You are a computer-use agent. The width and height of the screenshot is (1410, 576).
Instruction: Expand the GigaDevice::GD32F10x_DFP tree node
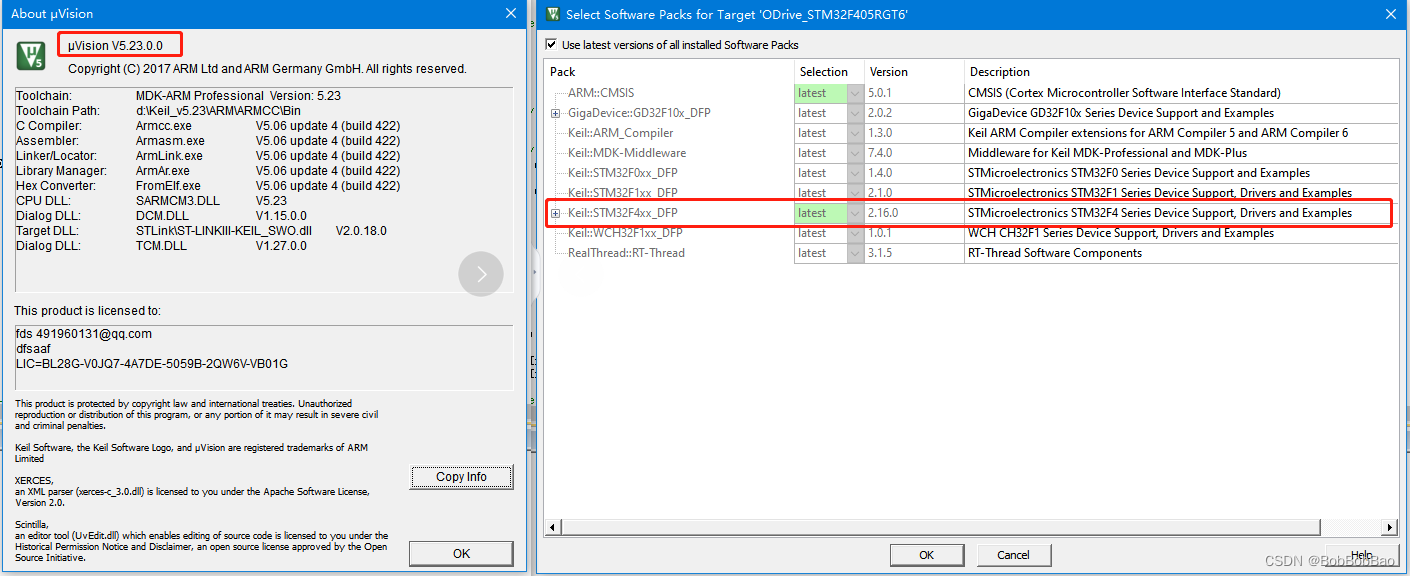point(555,112)
